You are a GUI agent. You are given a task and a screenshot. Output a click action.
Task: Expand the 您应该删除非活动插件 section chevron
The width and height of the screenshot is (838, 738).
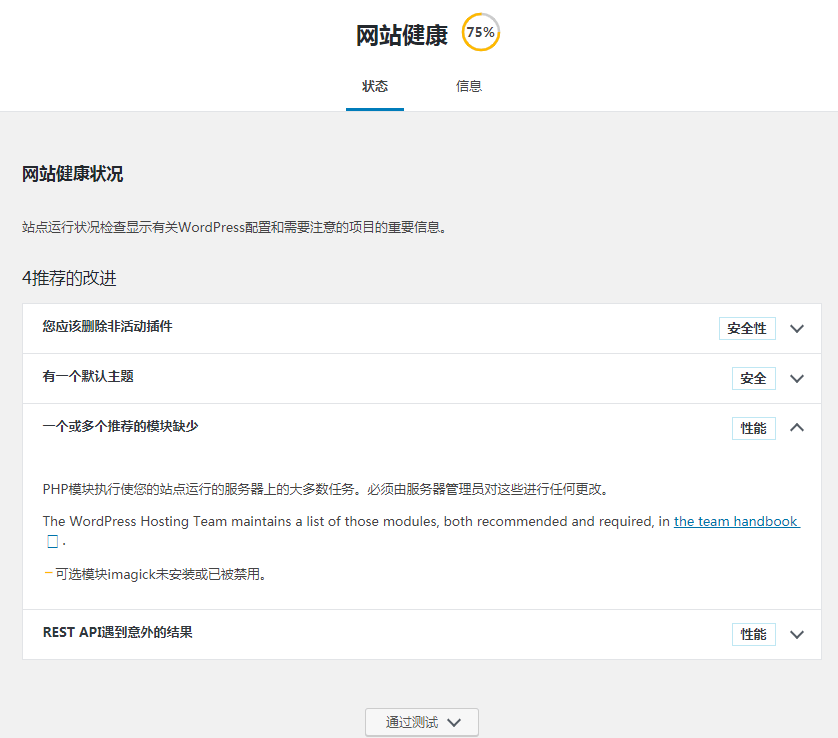coord(797,327)
